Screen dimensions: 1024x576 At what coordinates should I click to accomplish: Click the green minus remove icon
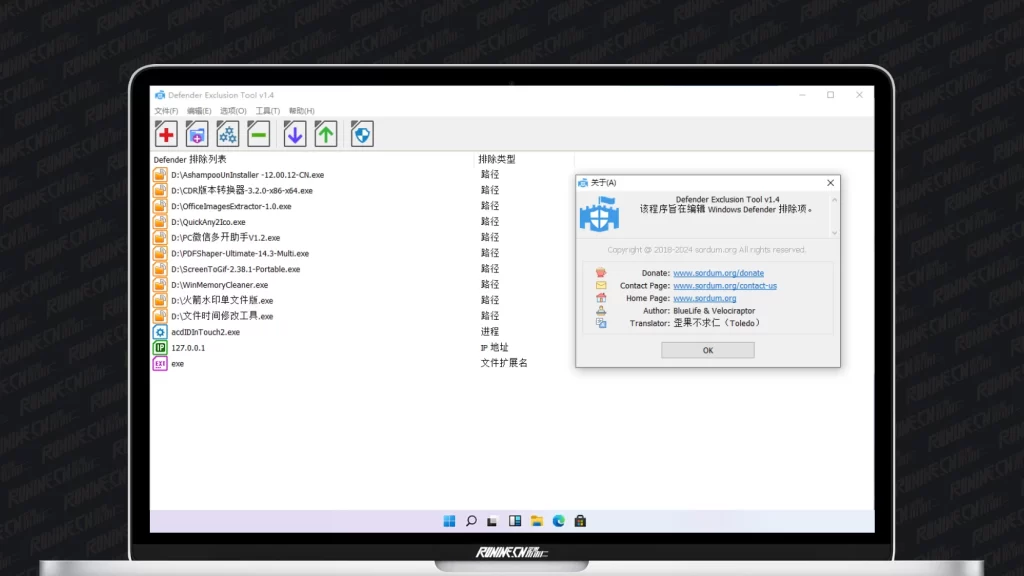pos(259,134)
